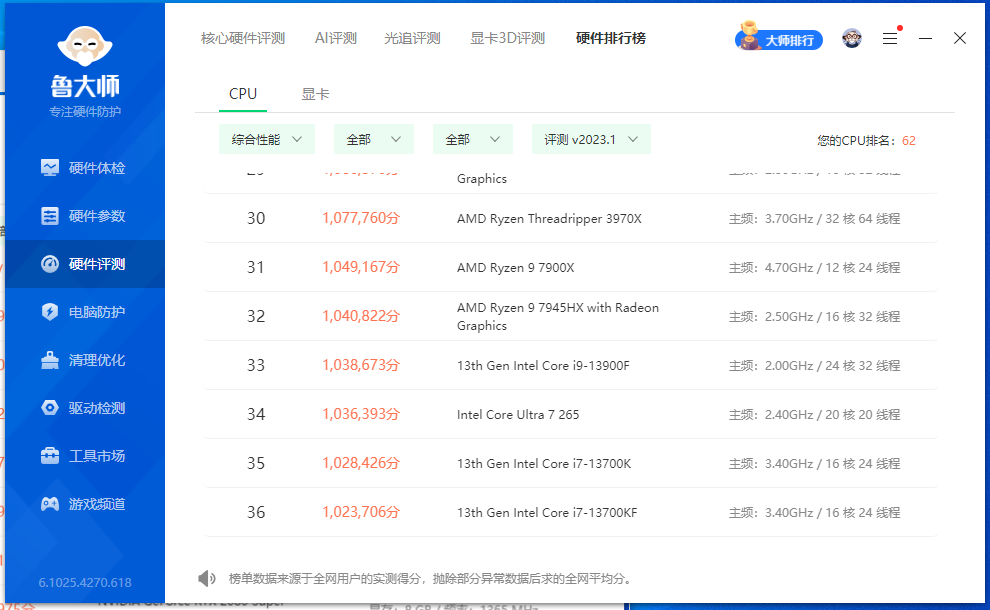The width and height of the screenshot is (990, 610).
Task: Click score 1,038,673分
Action: (x=361, y=365)
